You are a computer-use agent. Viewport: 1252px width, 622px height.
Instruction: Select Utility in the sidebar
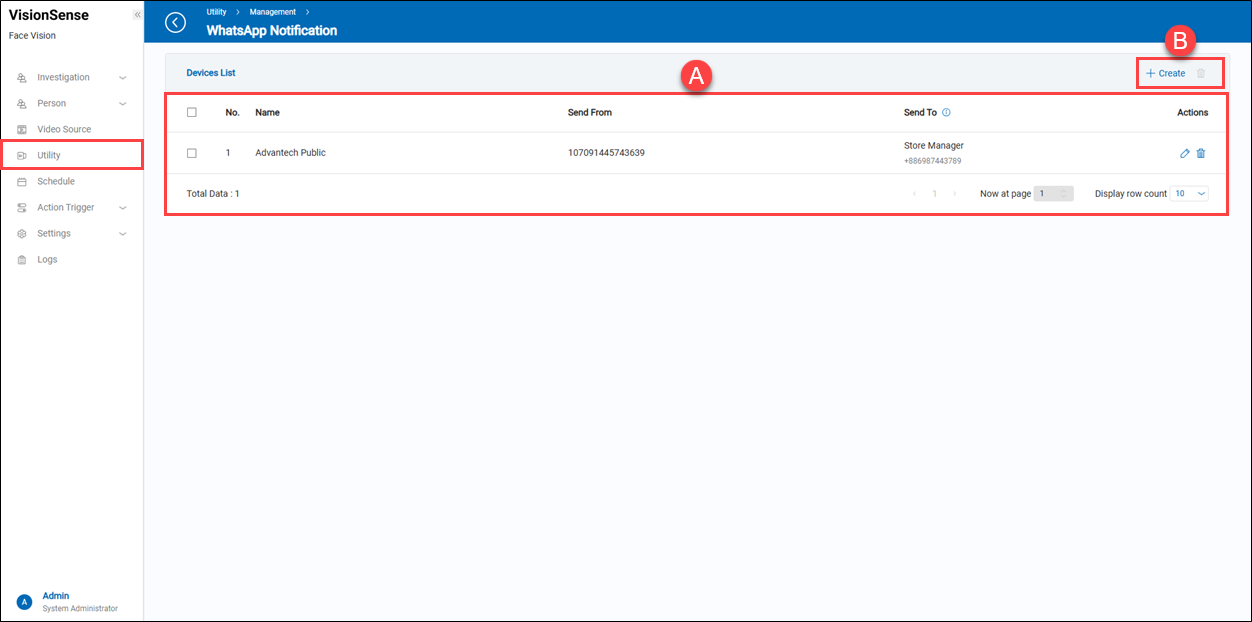[49, 156]
